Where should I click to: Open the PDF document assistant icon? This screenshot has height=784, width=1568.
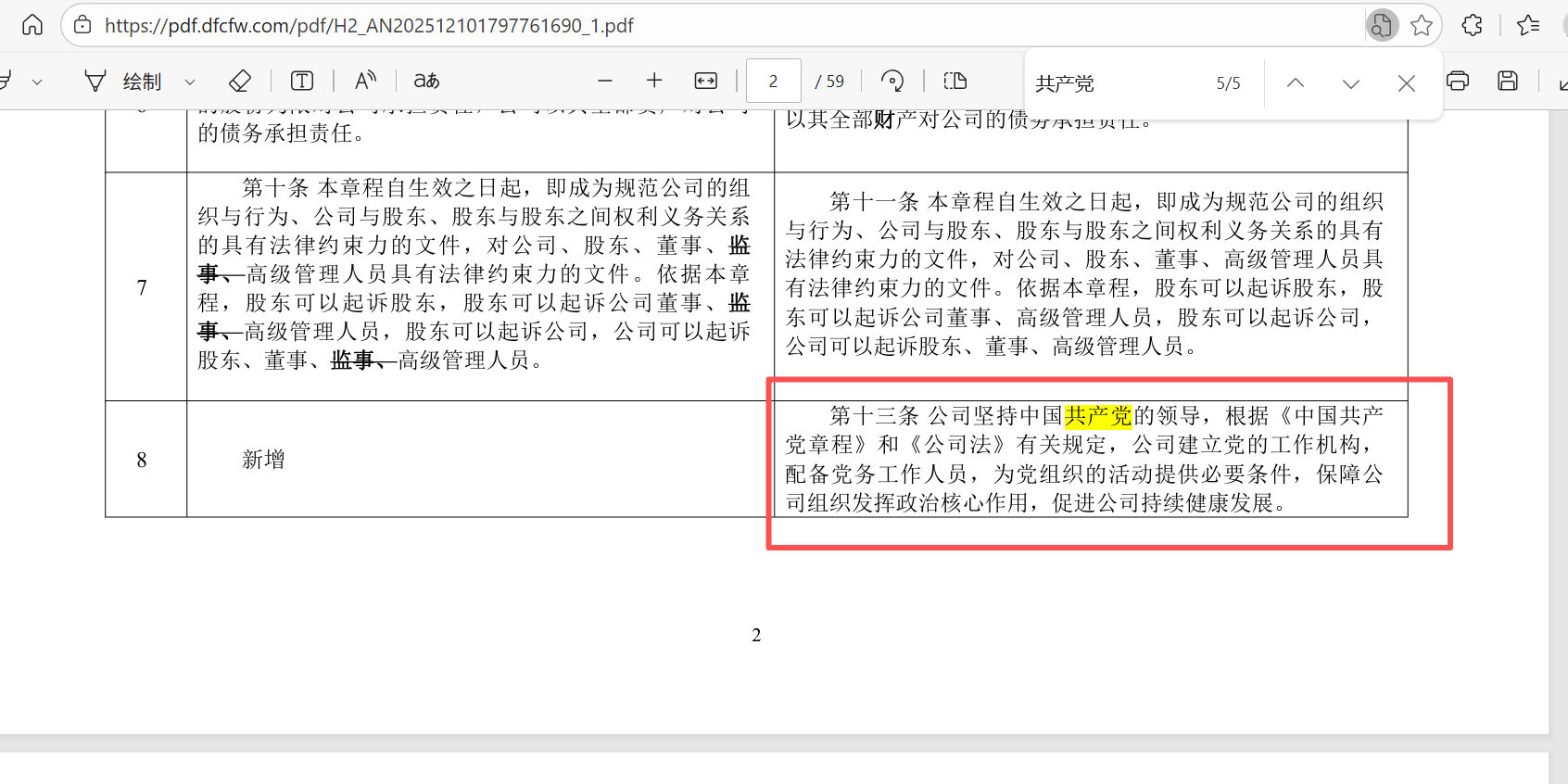tap(1381, 25)
